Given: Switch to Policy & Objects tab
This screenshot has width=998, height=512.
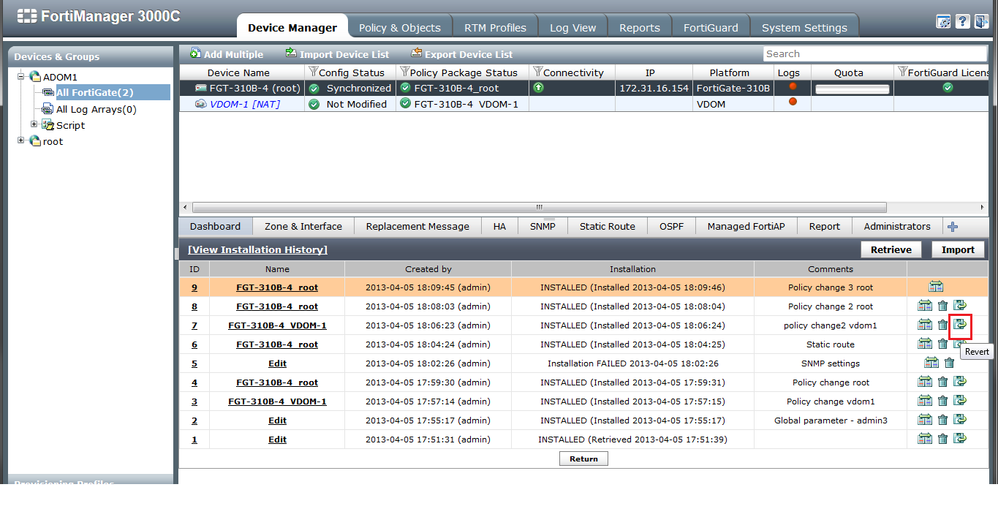Looking at the screenshot, I should click(x=400, y=27).
